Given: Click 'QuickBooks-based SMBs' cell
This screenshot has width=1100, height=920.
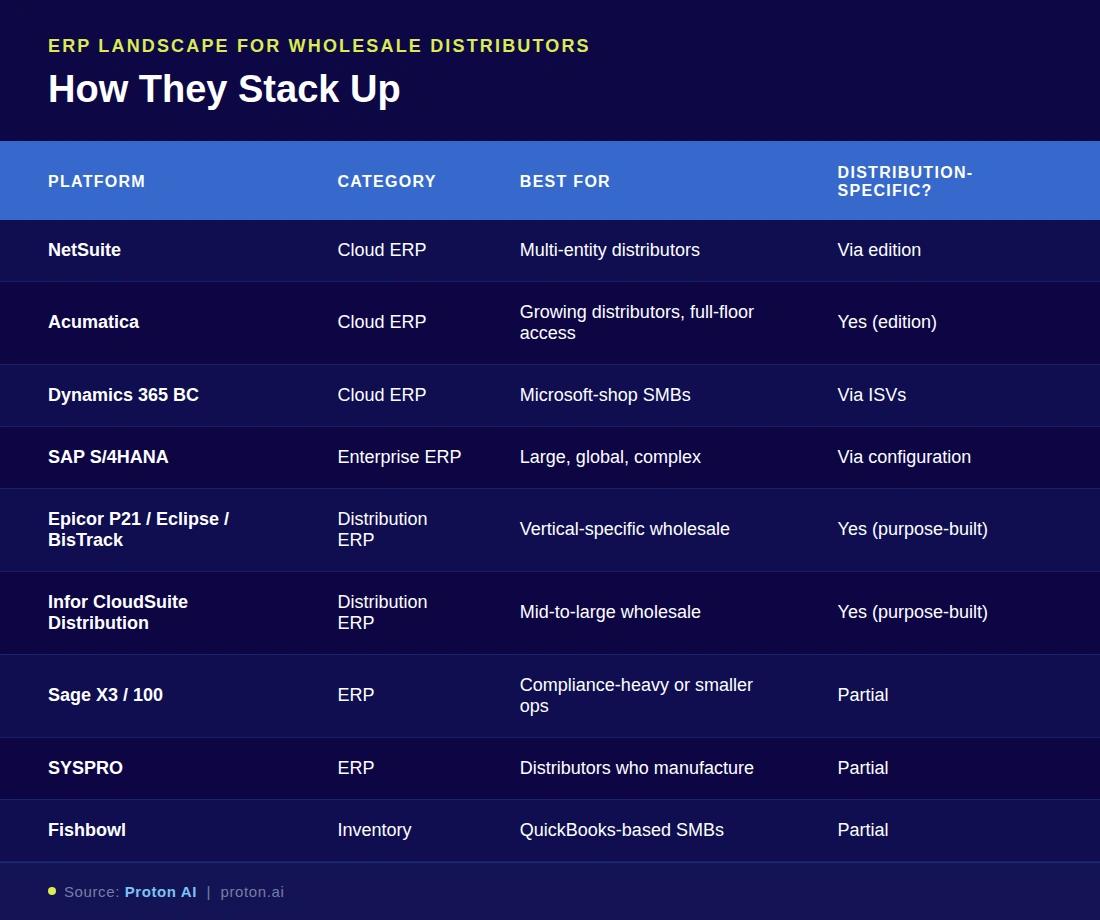Looking at the screenshot, I should (622, 829).
